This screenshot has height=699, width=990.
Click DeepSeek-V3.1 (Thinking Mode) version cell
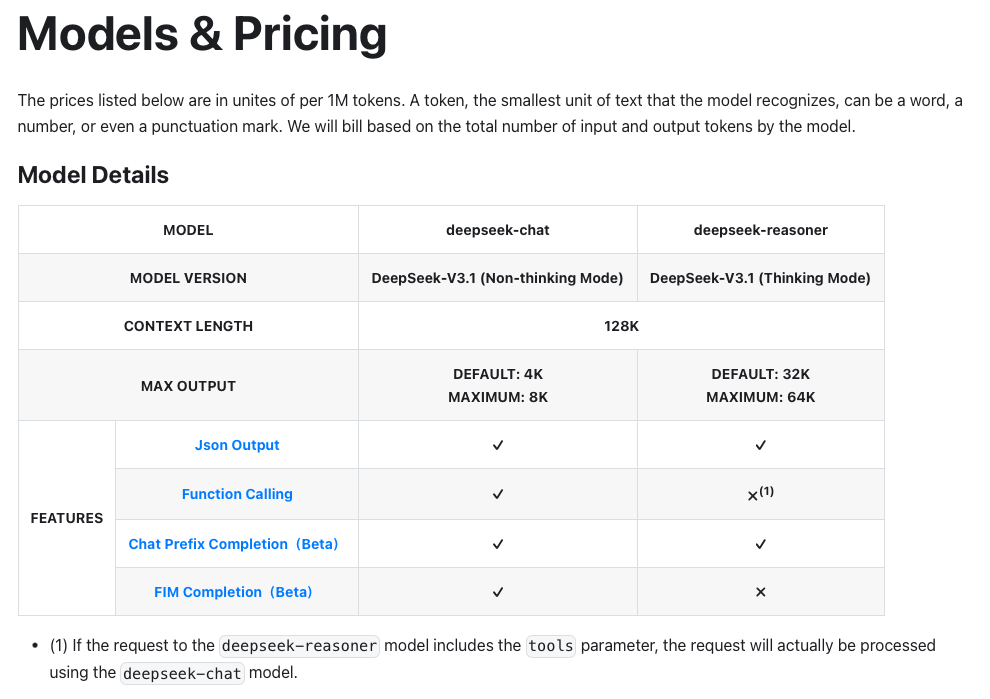pyautogui.click(x=760, y=278)
